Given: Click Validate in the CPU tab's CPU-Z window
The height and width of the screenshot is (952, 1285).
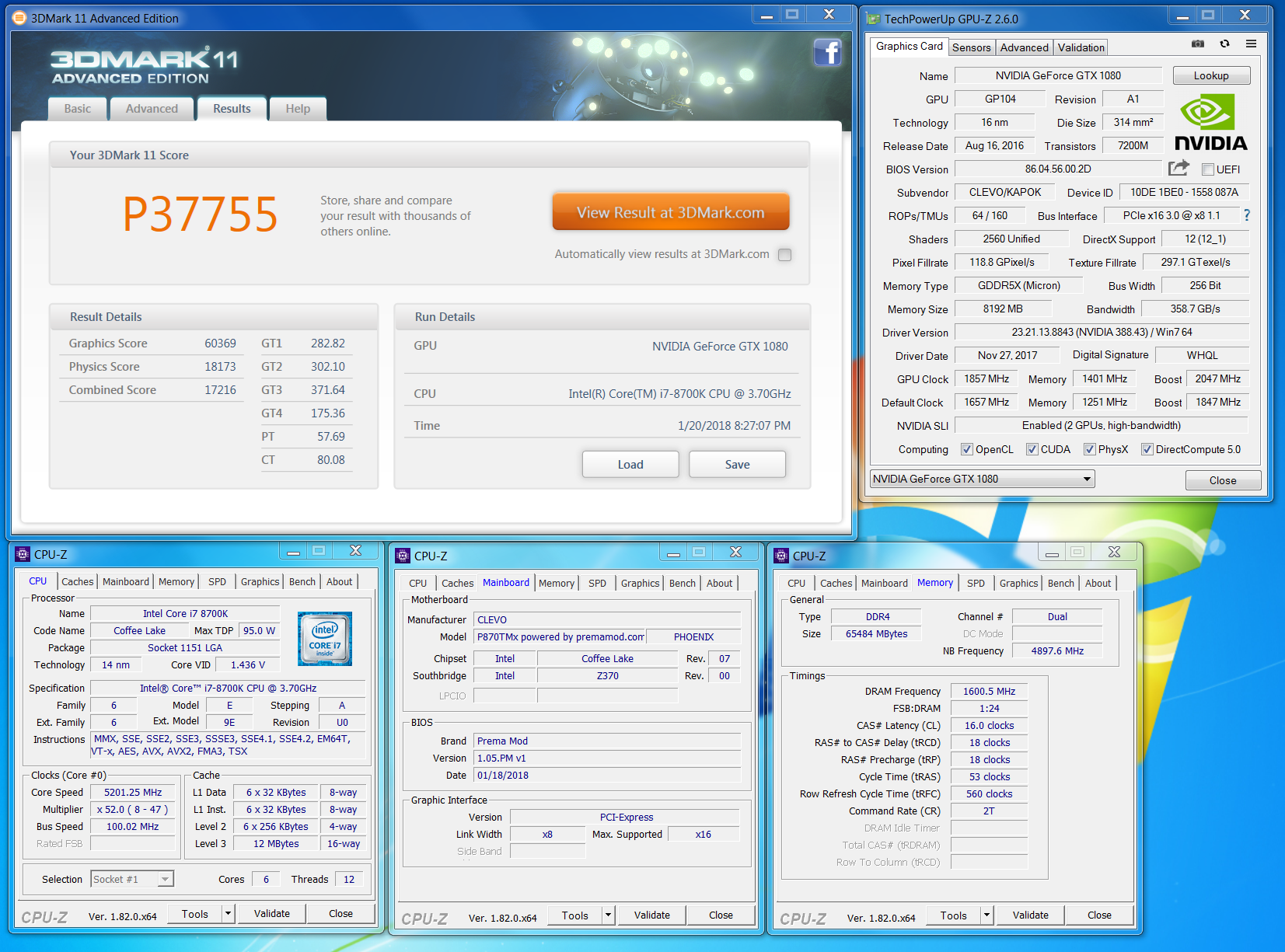Looking at the screenshot, I should [x=272, y=914].
